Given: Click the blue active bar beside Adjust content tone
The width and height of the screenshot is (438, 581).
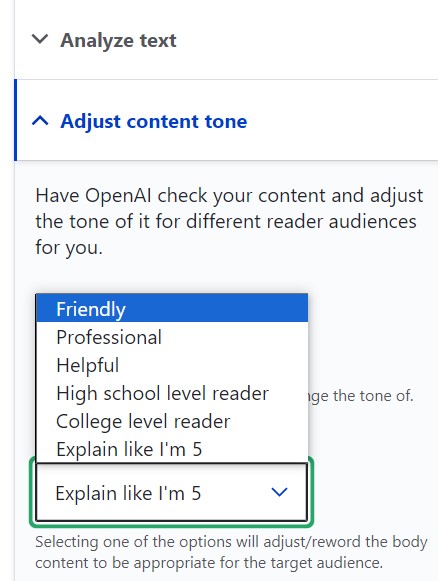Looking at the screenshot, I should coord(16,120).
